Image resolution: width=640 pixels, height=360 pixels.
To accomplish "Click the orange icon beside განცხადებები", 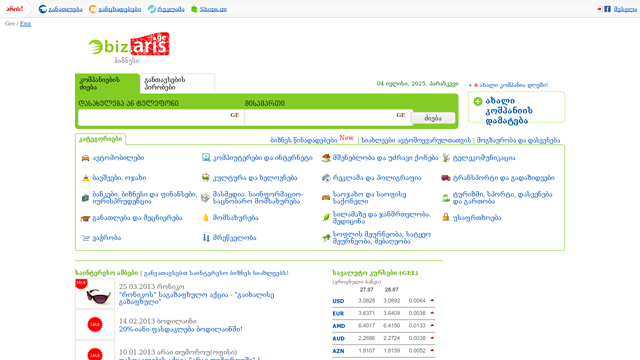I will point(93,9).
